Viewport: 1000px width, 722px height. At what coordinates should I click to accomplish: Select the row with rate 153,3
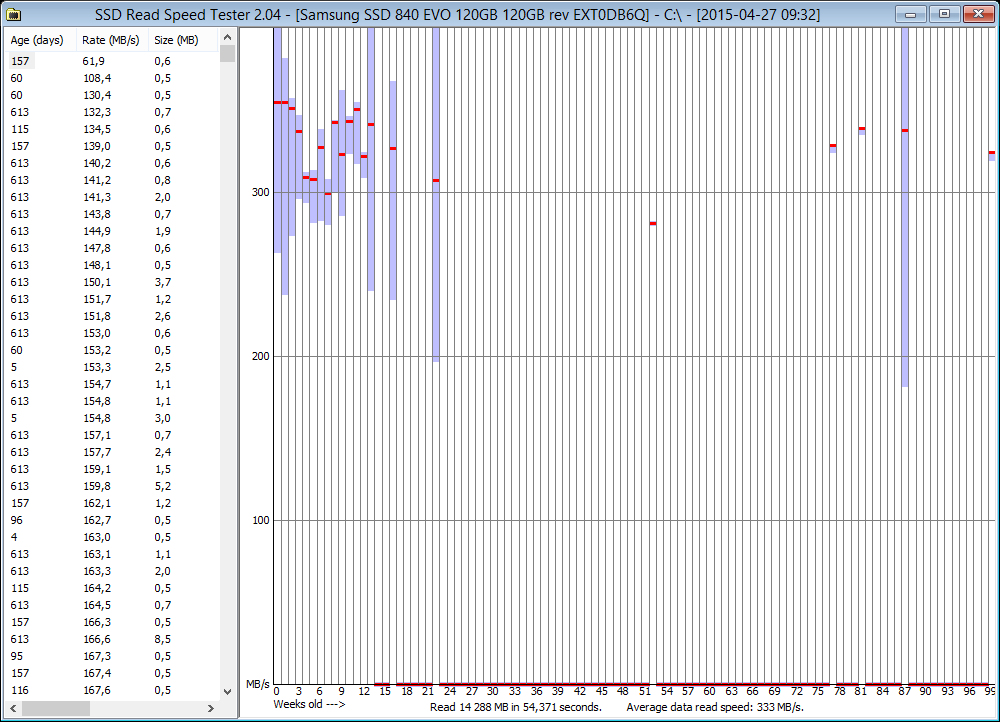point(112,367)
